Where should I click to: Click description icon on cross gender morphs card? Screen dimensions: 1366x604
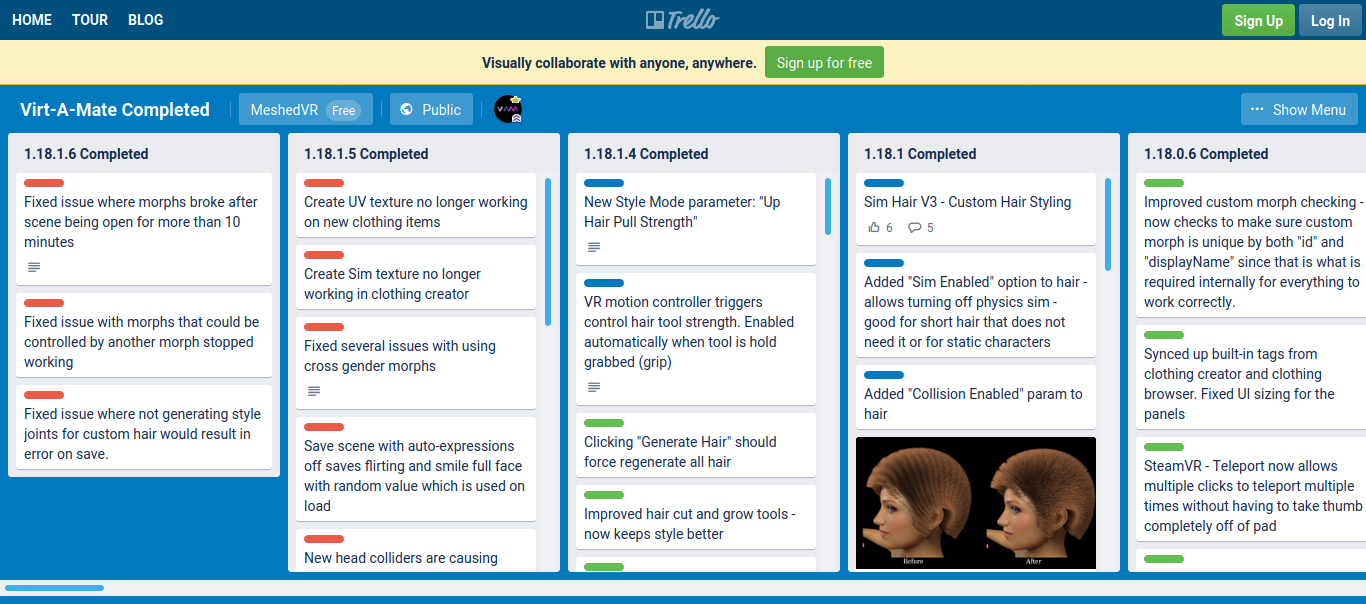tap(314, 391)
